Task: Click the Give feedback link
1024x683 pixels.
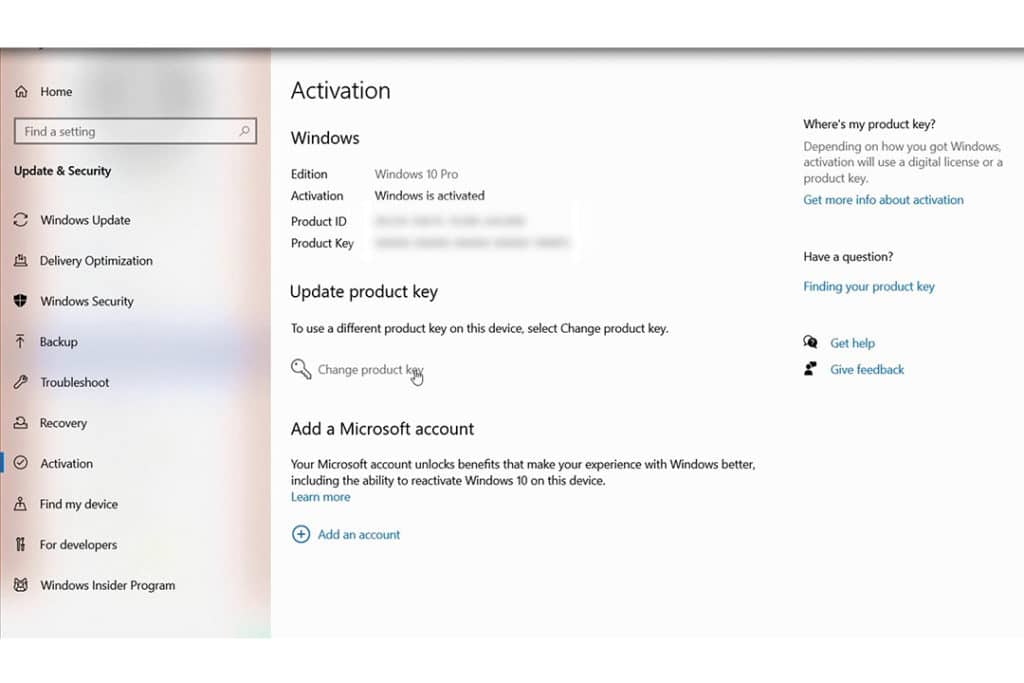Action: tap(867, 370)
